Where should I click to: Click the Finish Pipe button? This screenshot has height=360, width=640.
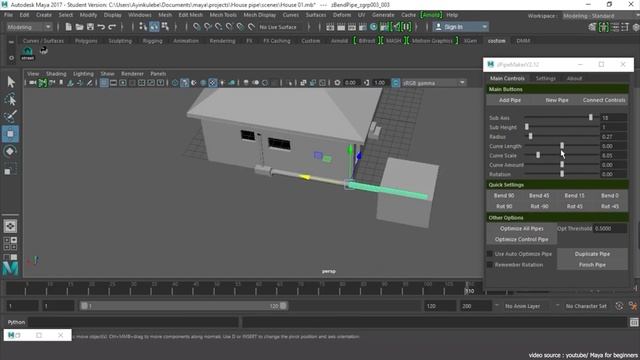coord(592,265)
